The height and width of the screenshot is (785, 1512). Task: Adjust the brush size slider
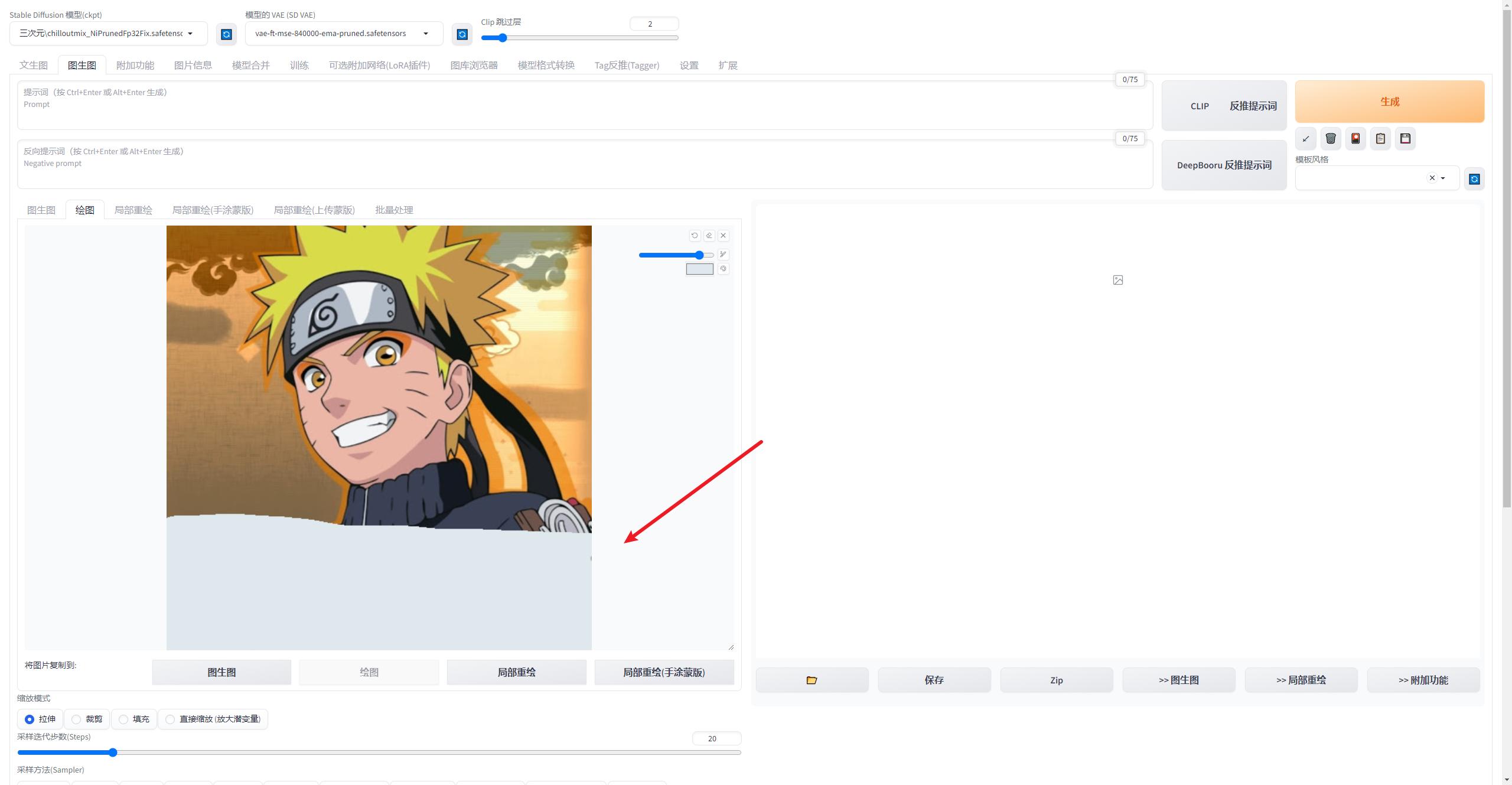pyautogui.click(x=676, y=255)
